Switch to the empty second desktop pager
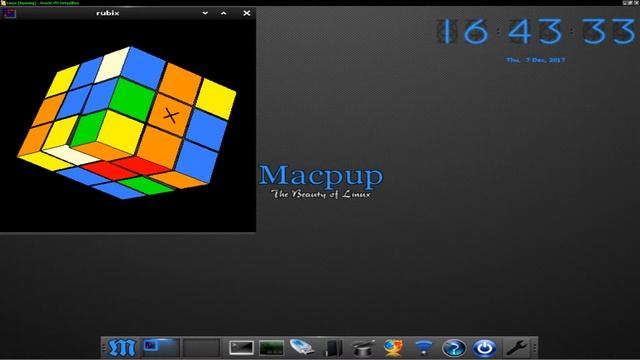This screenshot has width=640, height=360. (x=201, y=348)
